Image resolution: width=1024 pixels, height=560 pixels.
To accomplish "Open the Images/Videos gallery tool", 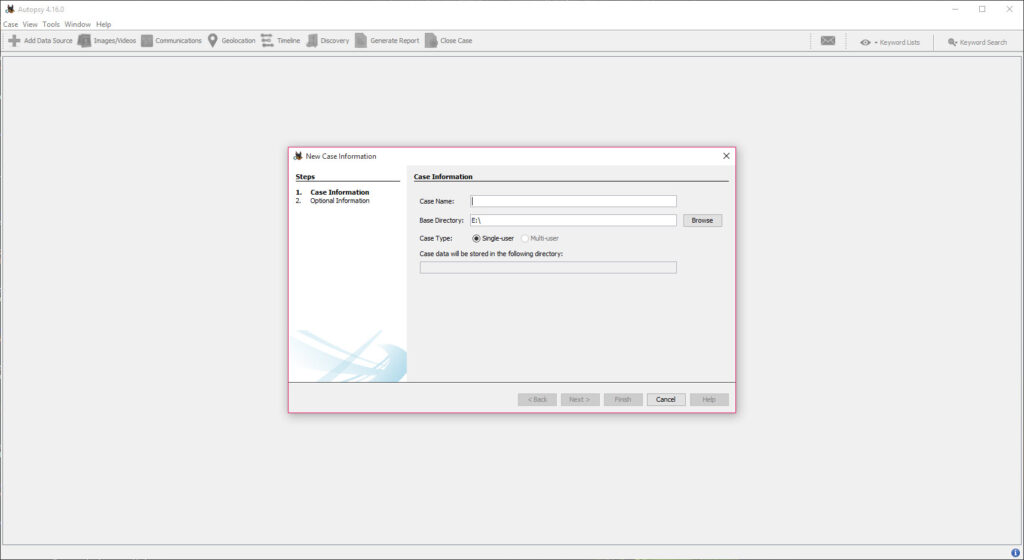I will (x=107, y=40).
